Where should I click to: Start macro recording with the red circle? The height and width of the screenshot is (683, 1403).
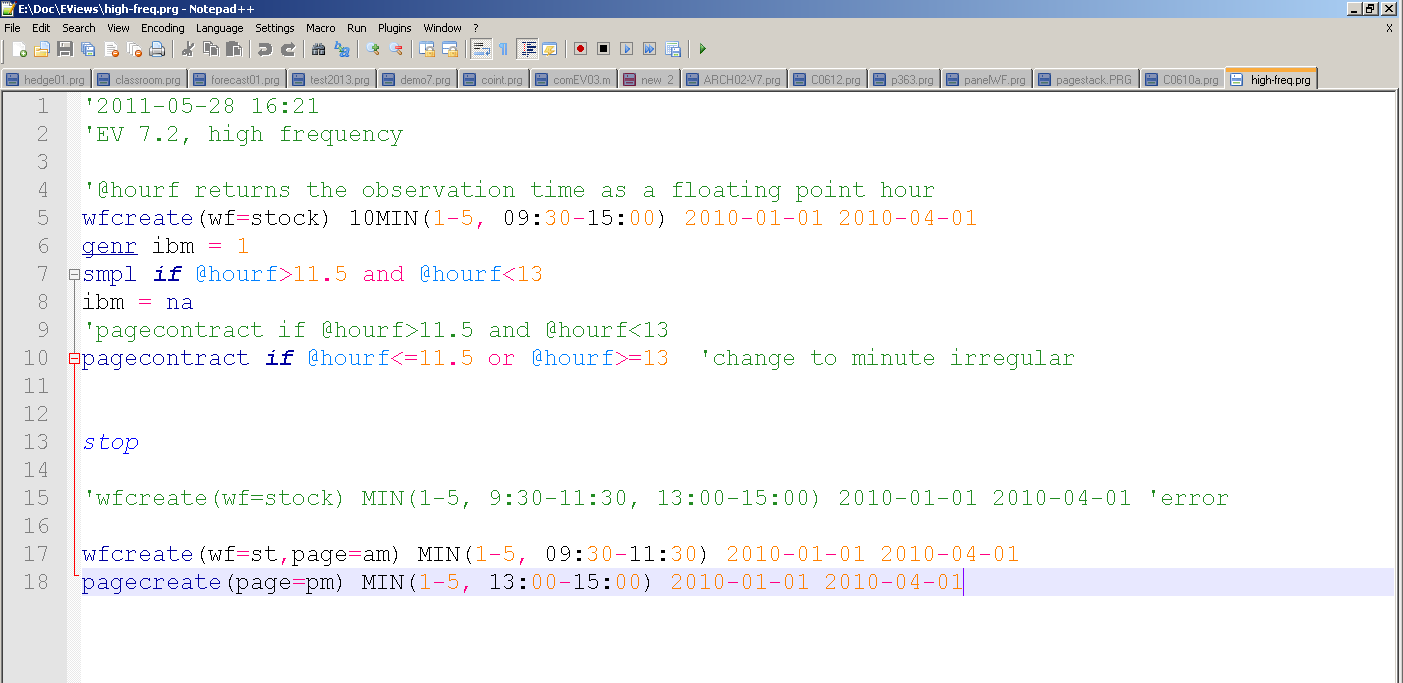[580, 49]
